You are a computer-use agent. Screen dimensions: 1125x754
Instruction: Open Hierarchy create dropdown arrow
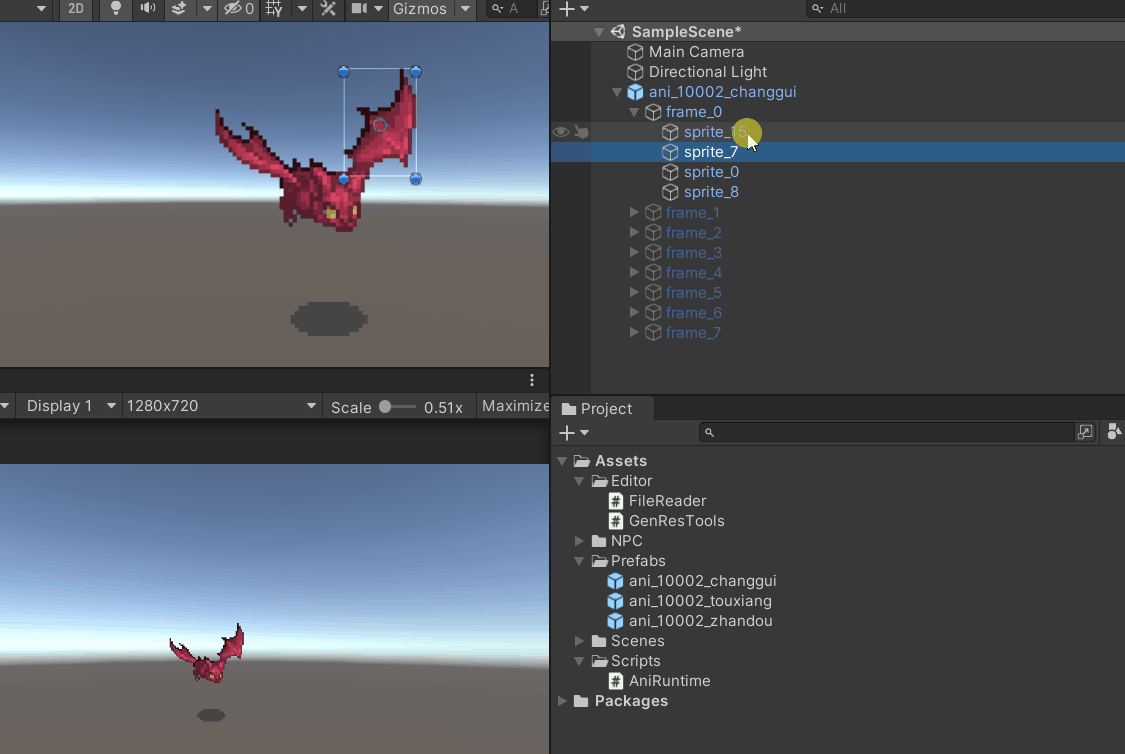[585, 9]
